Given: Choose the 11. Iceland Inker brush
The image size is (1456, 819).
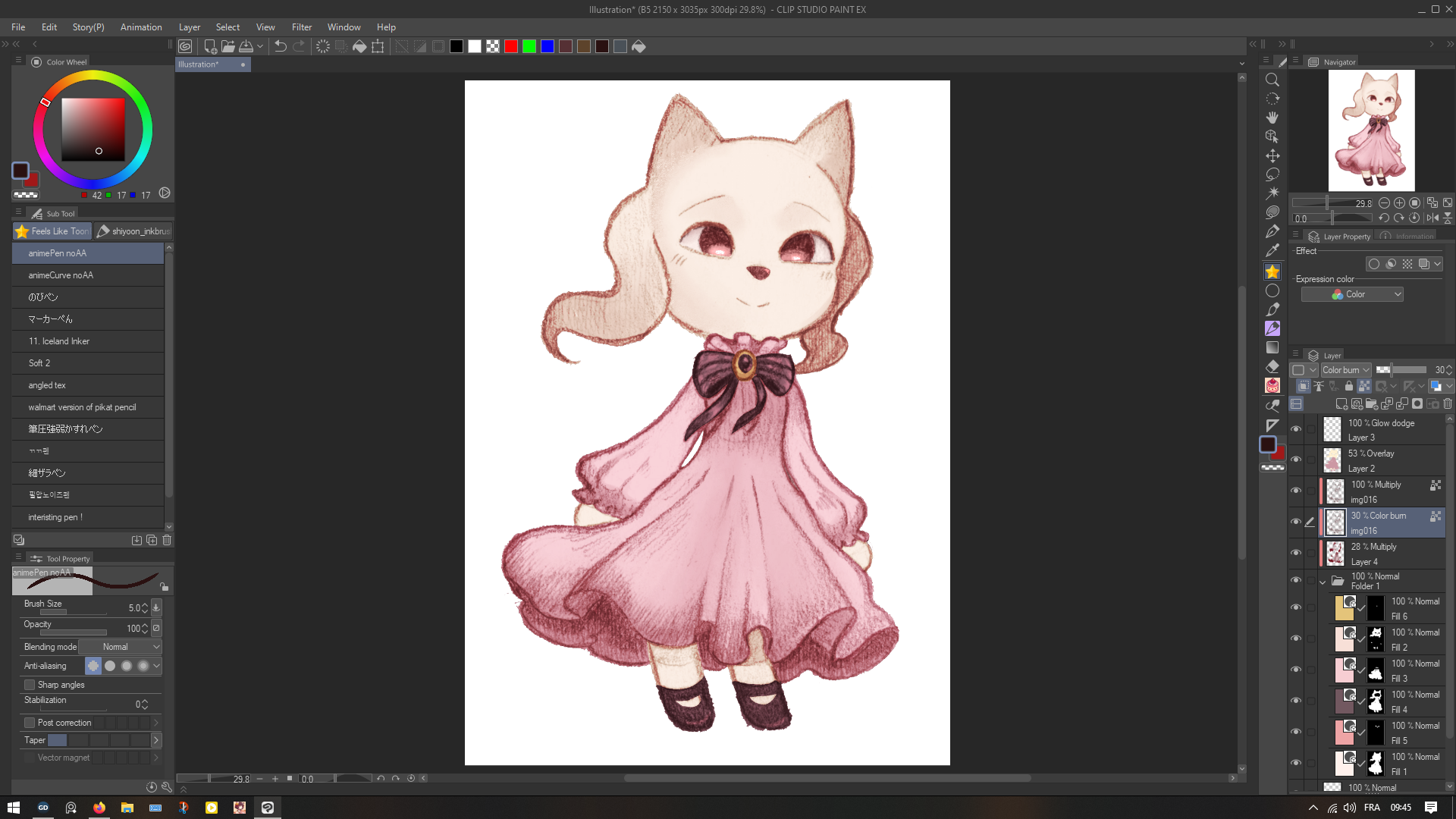Looking at the screenshot, I should [x=88, y=341].
